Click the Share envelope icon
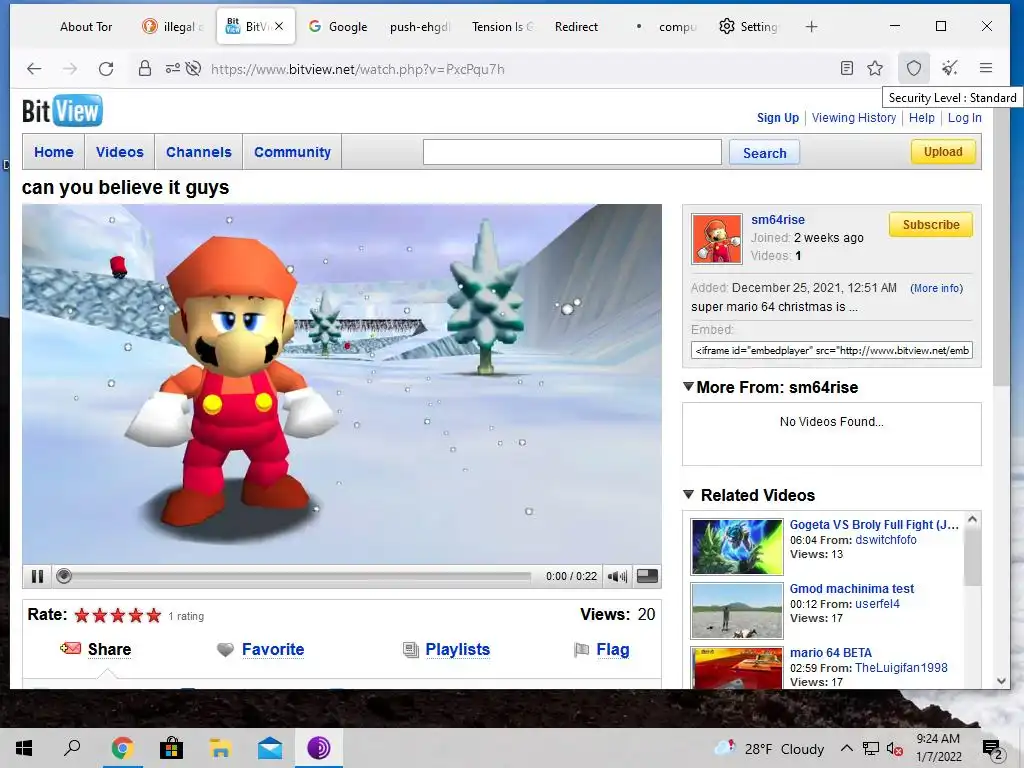Screen dimensions: 1024x768 point(71,648)
